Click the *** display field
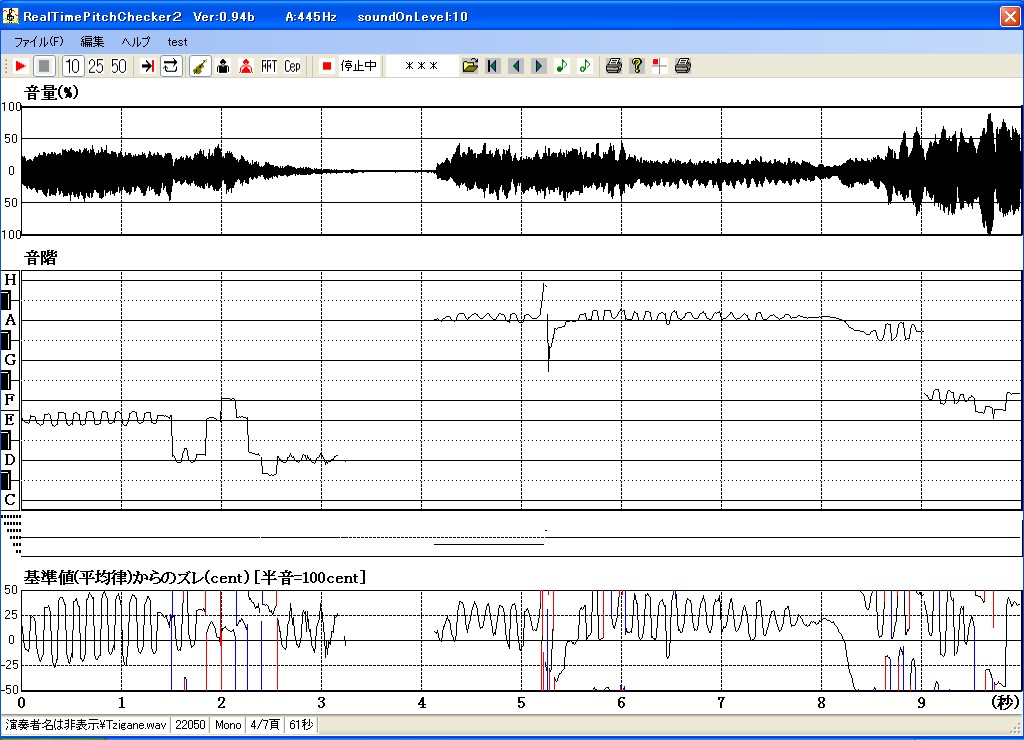 pyautogui.click(x=421, y=66)
